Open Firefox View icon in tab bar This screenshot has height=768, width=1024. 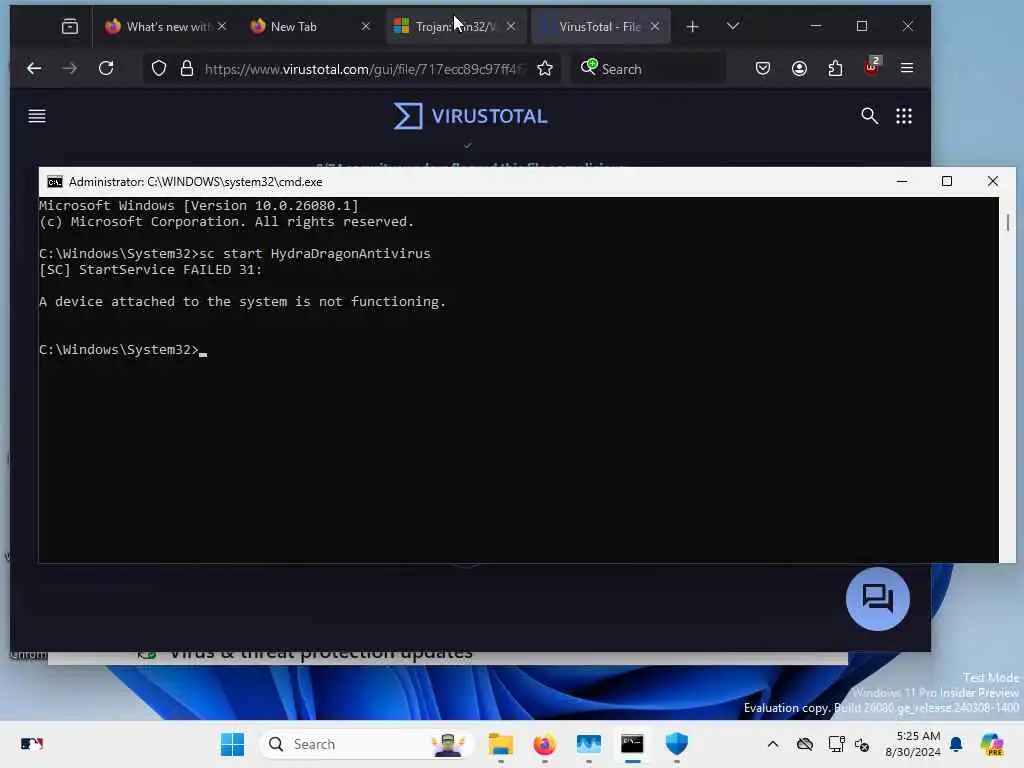point(69,26)
